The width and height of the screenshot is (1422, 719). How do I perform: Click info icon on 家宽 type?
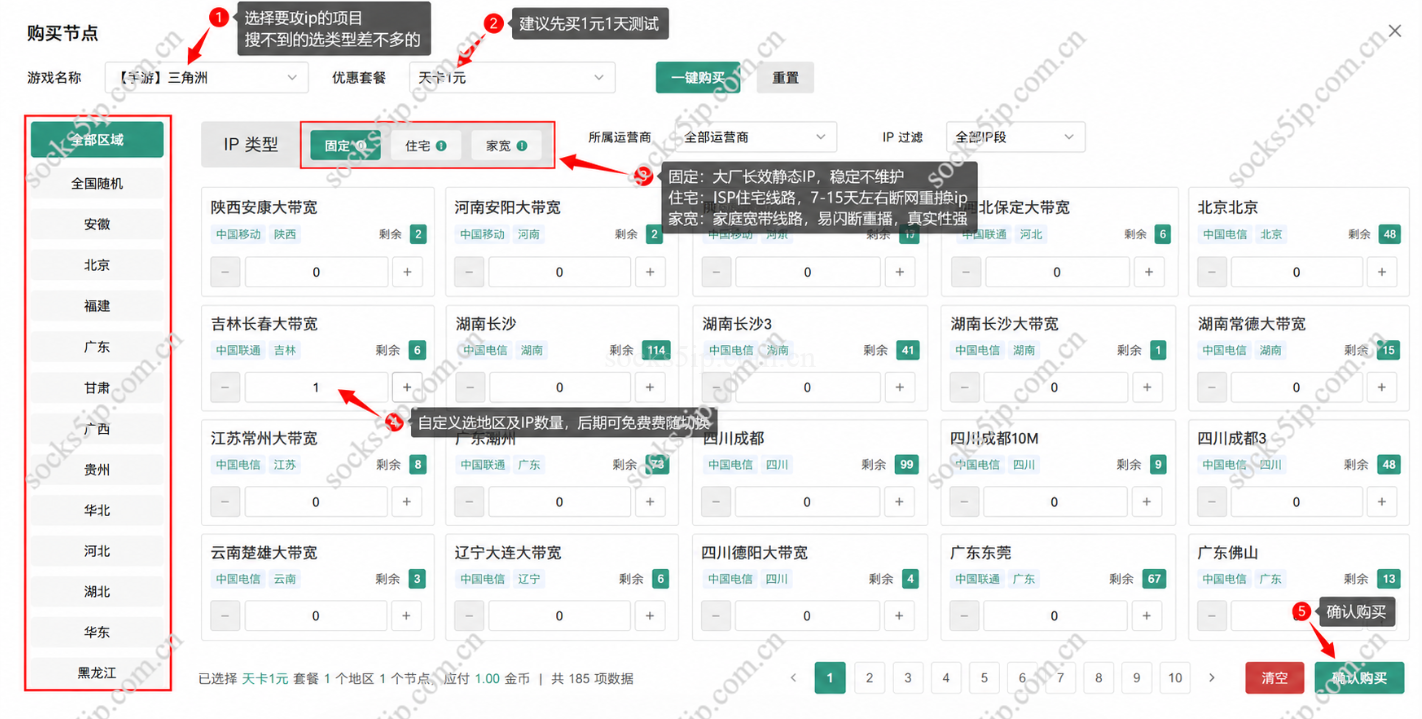[522, 146]
